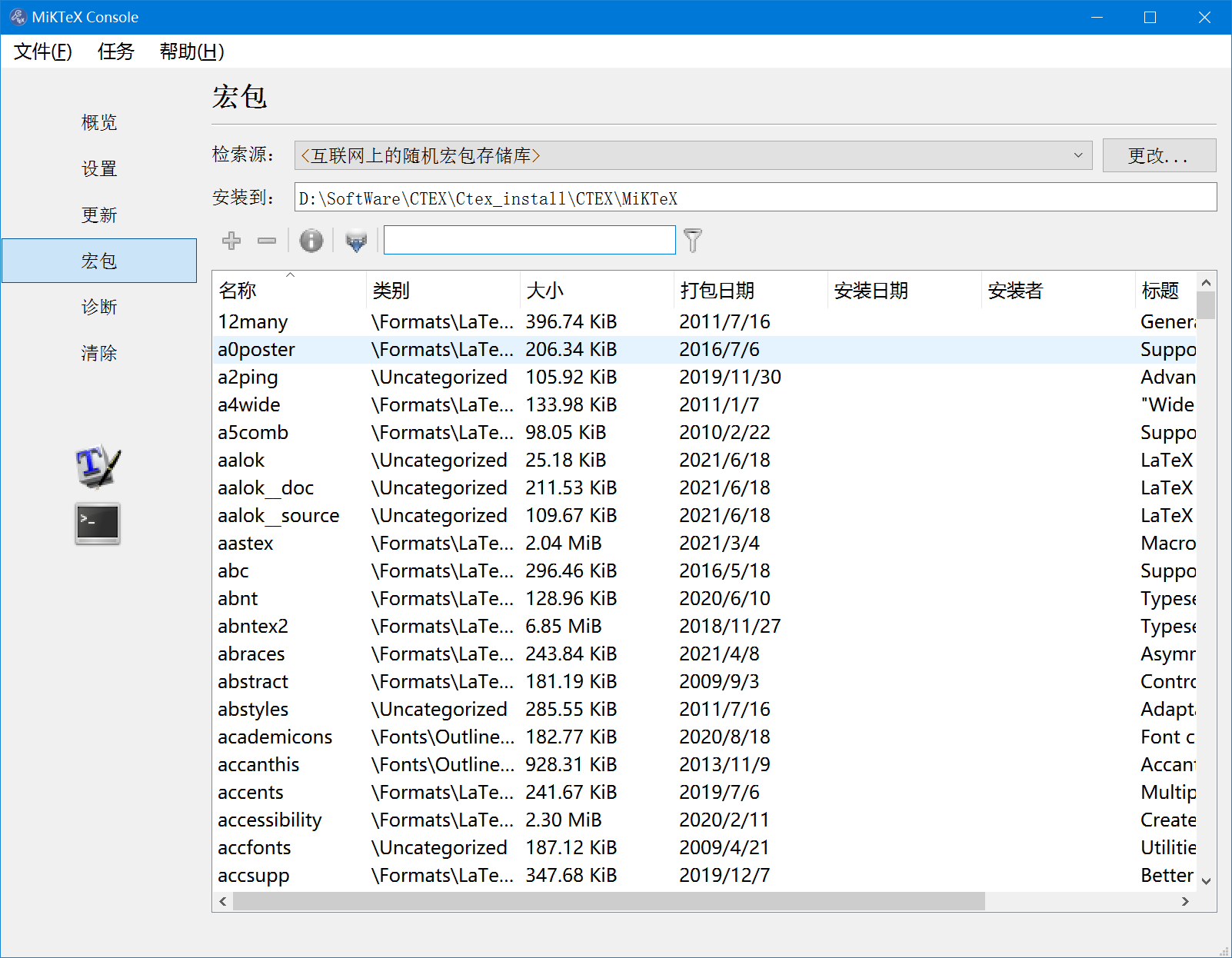Viewport: 1232px width, 958px height.
Task: Open the 帮助(H) menu
Action: tap(191, 52)
